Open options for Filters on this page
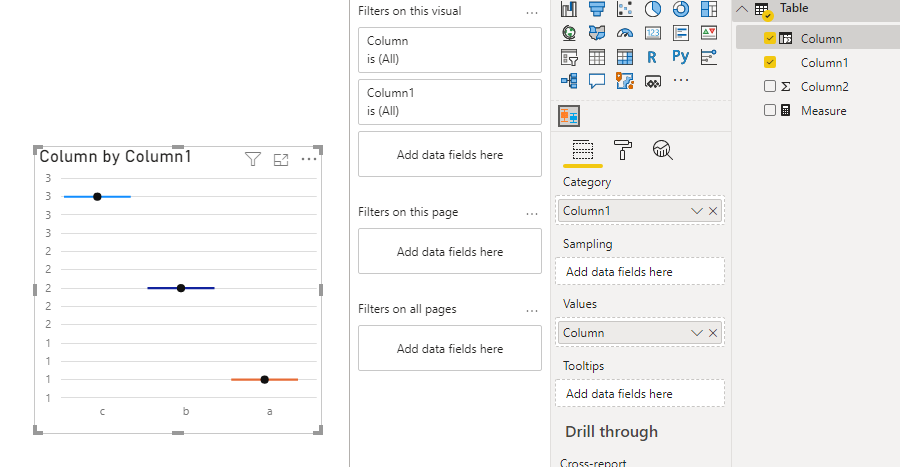Image resolution: width=900 pixels, height=467 pixels. tap(532, 214)
